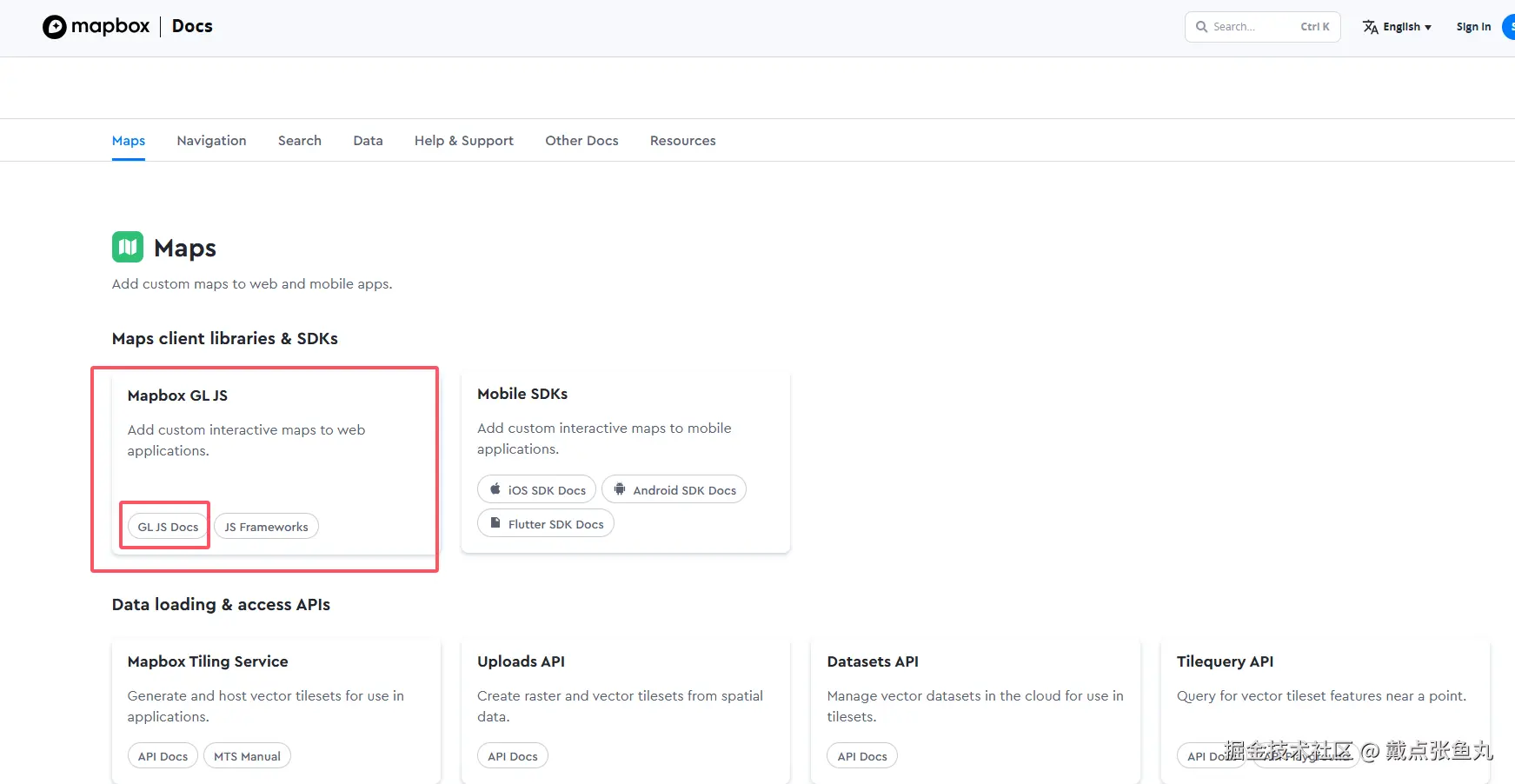The width and height of the screenshot is (1515, 784).
Task: Open the MTS Manual
Action: pyautogui.click(x=247, y=756)
